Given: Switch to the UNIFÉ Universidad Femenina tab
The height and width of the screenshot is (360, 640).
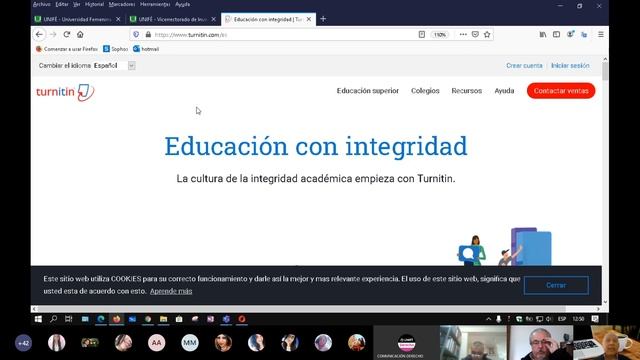Looking at the screenshot, I should click(x=78, y=19).
